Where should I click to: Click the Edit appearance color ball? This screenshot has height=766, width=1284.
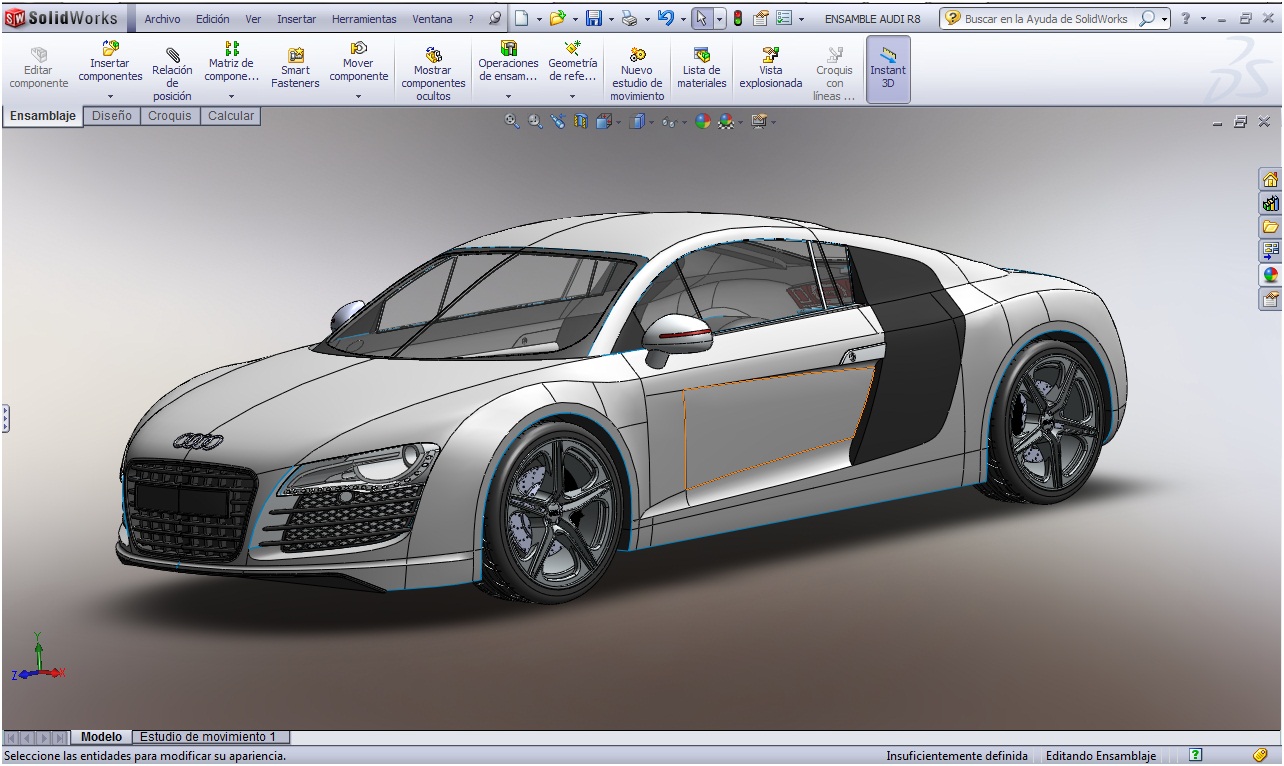(x=703, y=121)
